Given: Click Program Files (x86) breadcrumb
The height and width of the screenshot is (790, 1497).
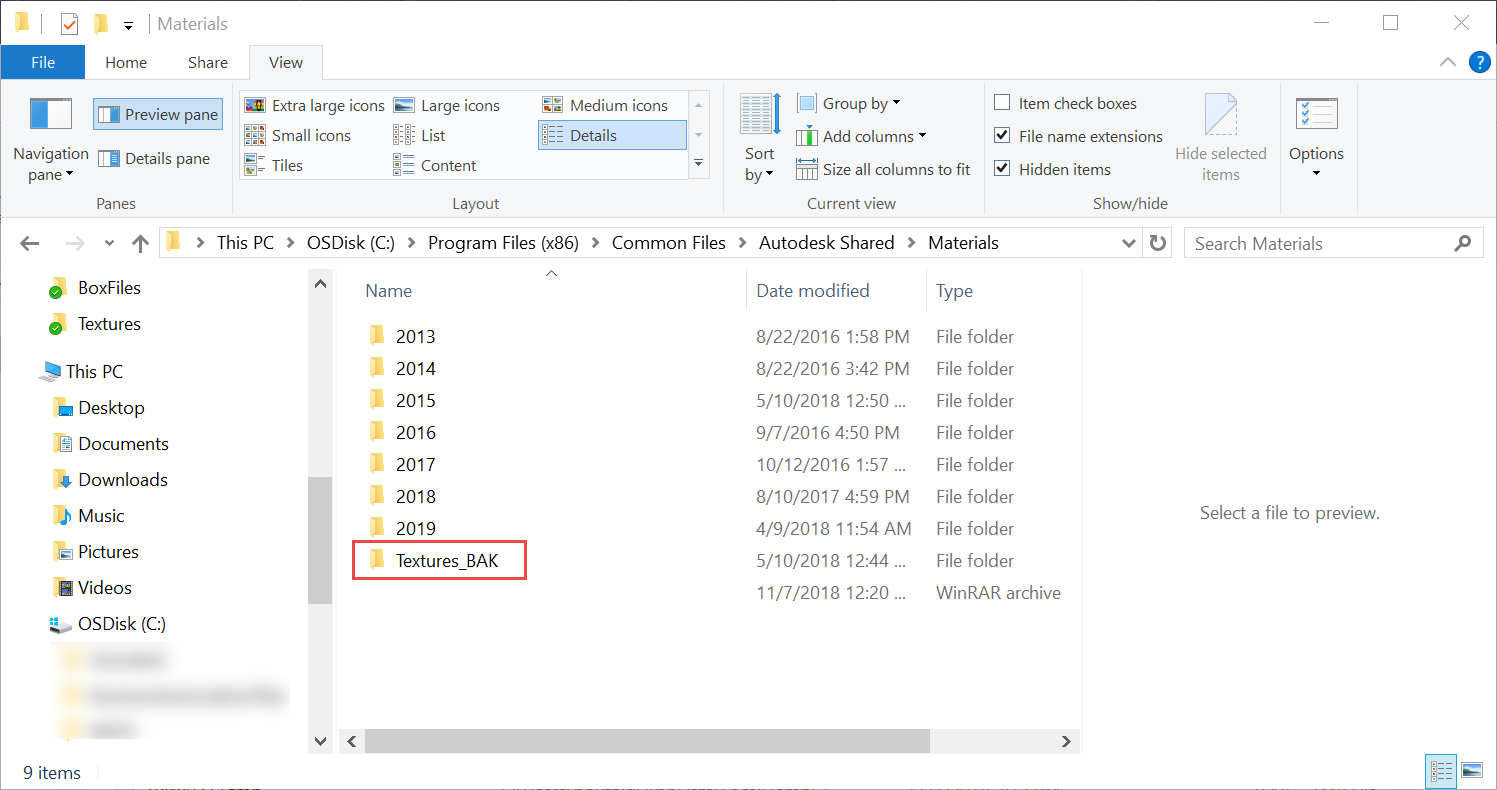Looking at the screenshot, I should pyautogui.click(x=503, y=243).
